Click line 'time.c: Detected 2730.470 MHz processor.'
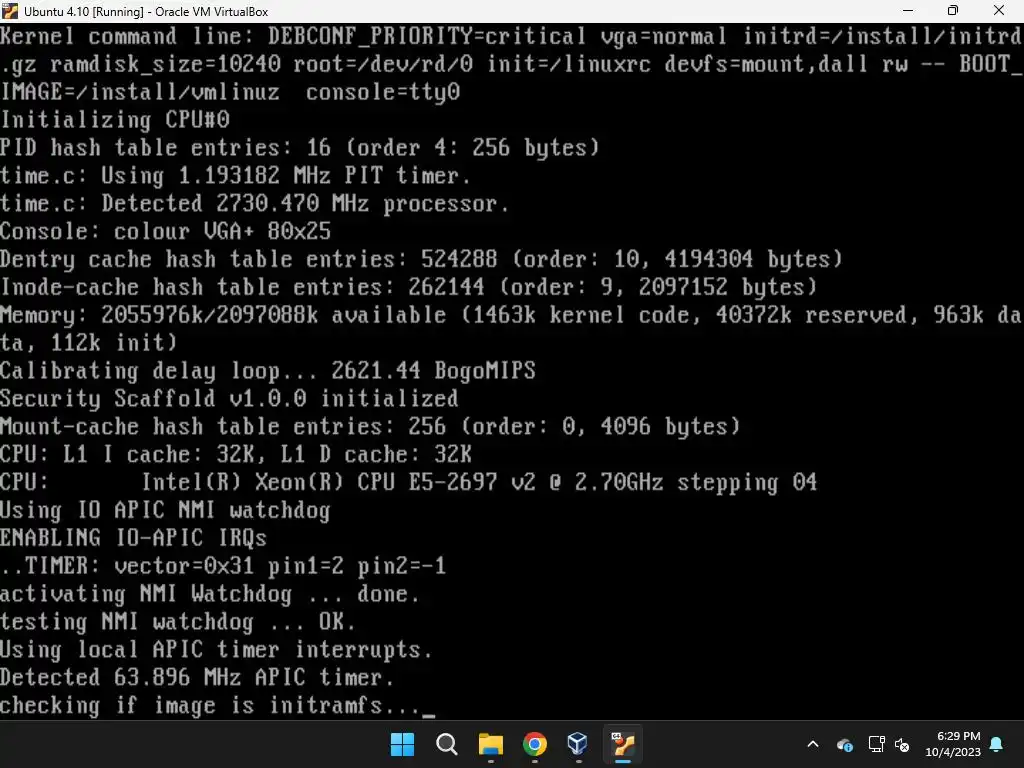Image resolution: width=1024 pixels, height=768 pixels. (255, 204)
